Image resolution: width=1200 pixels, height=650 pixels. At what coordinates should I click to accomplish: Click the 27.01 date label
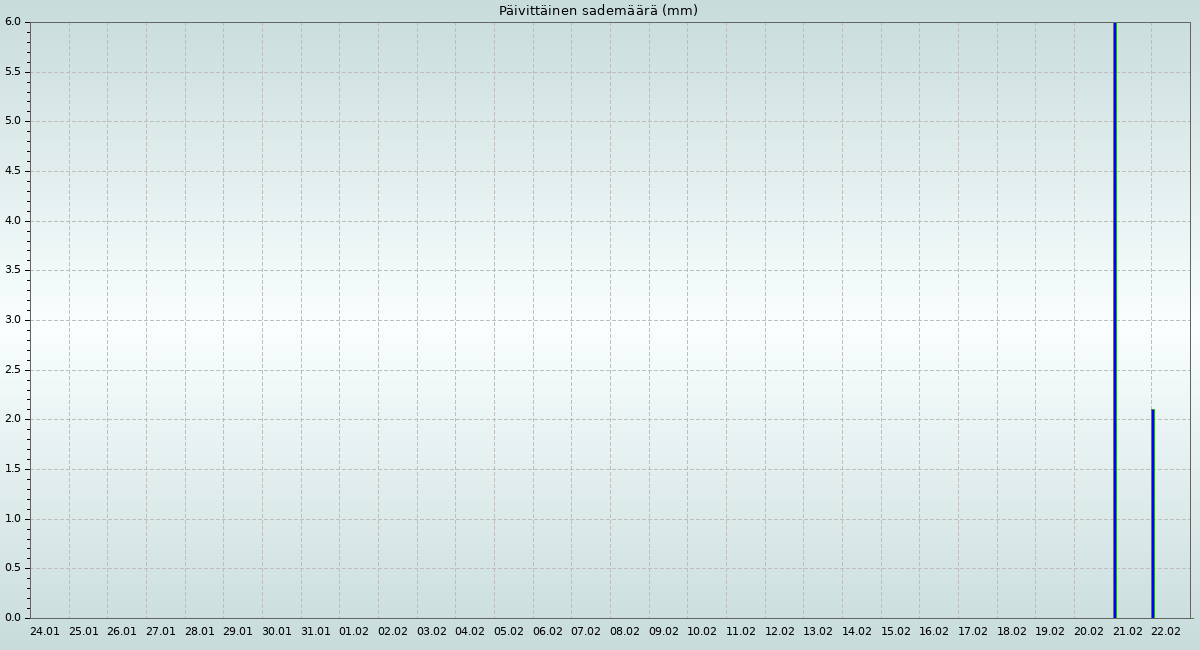pos(161,632)
